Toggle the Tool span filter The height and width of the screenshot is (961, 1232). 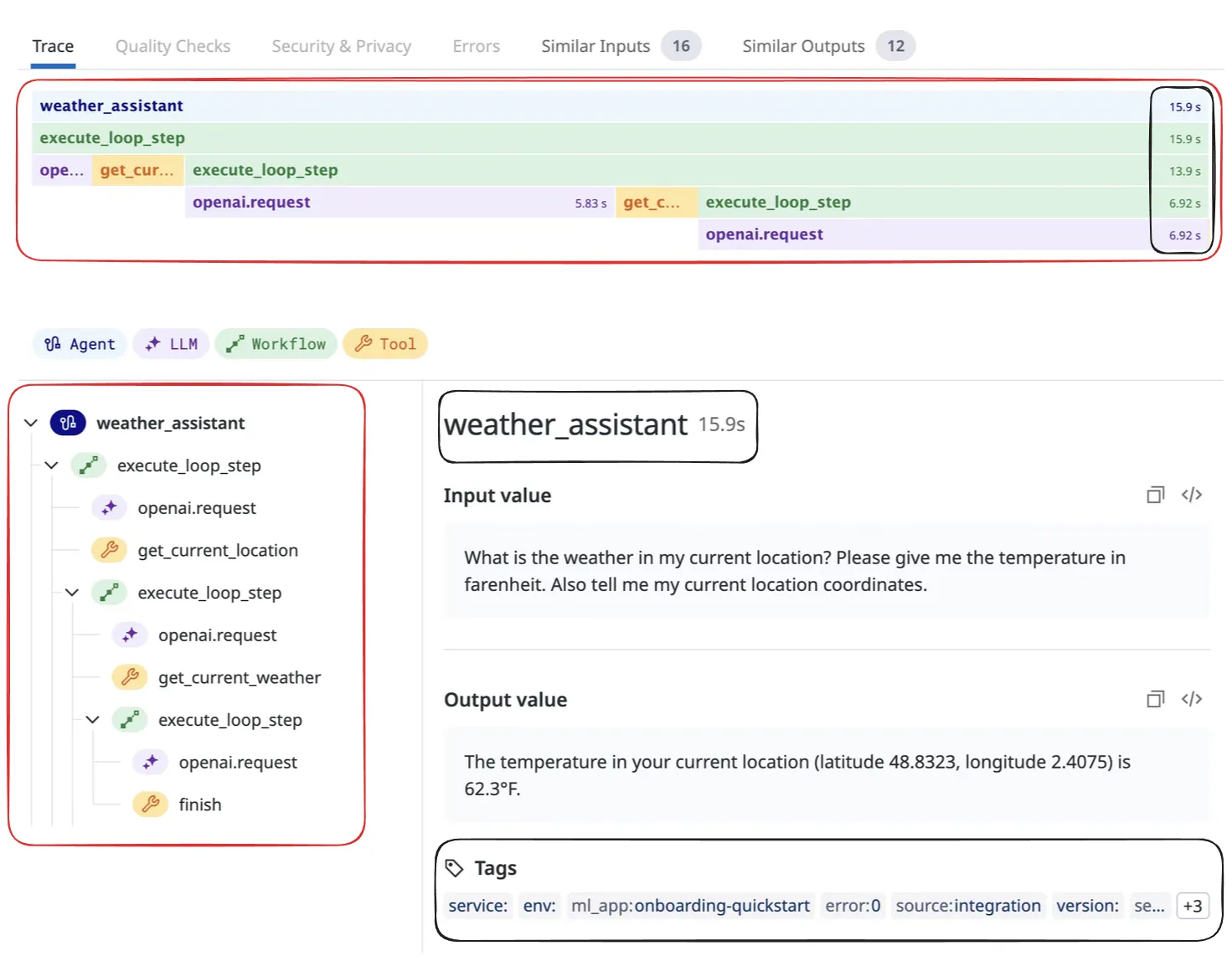[385, 344]
